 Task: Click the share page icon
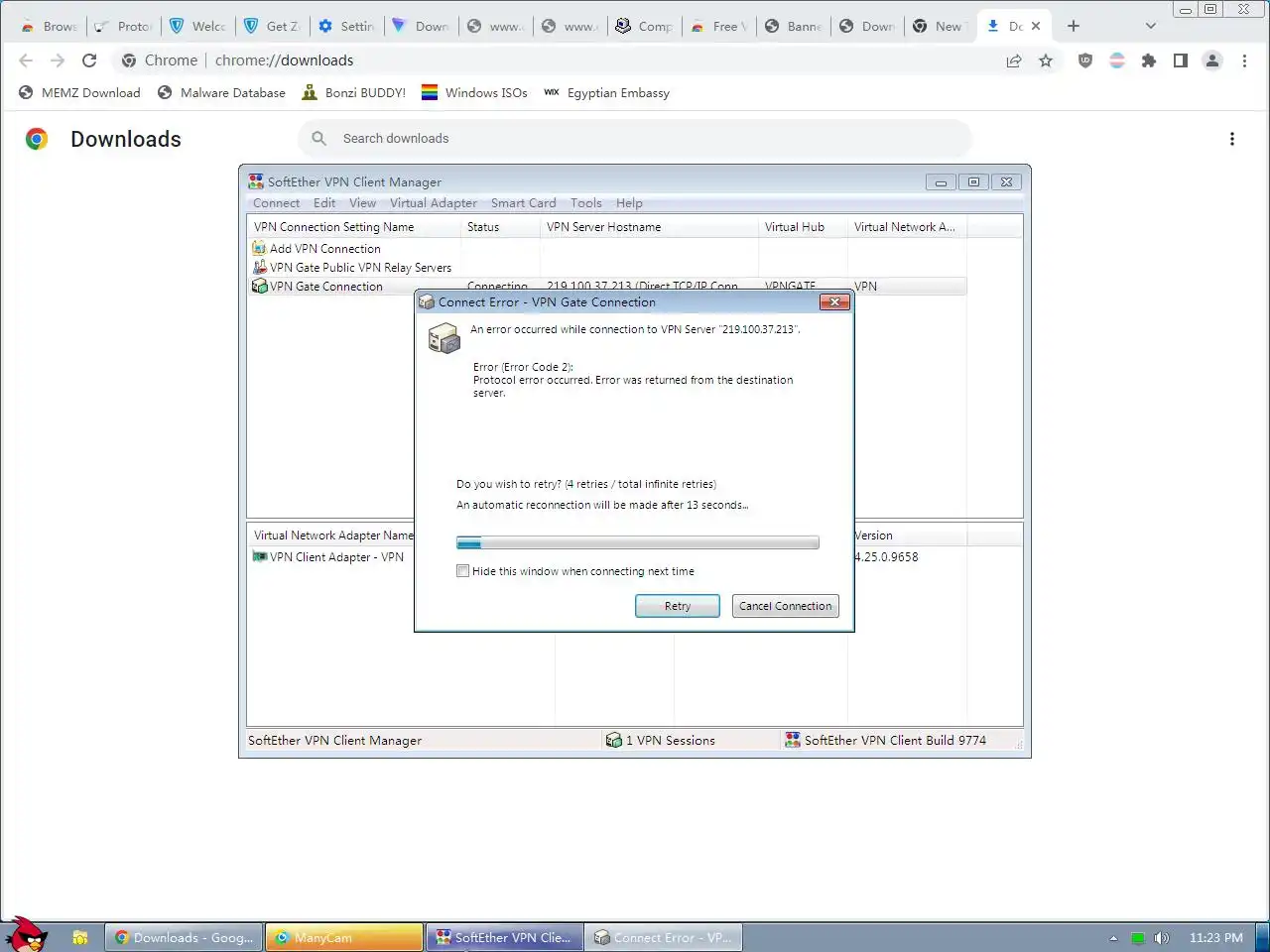click(1014, 60)
